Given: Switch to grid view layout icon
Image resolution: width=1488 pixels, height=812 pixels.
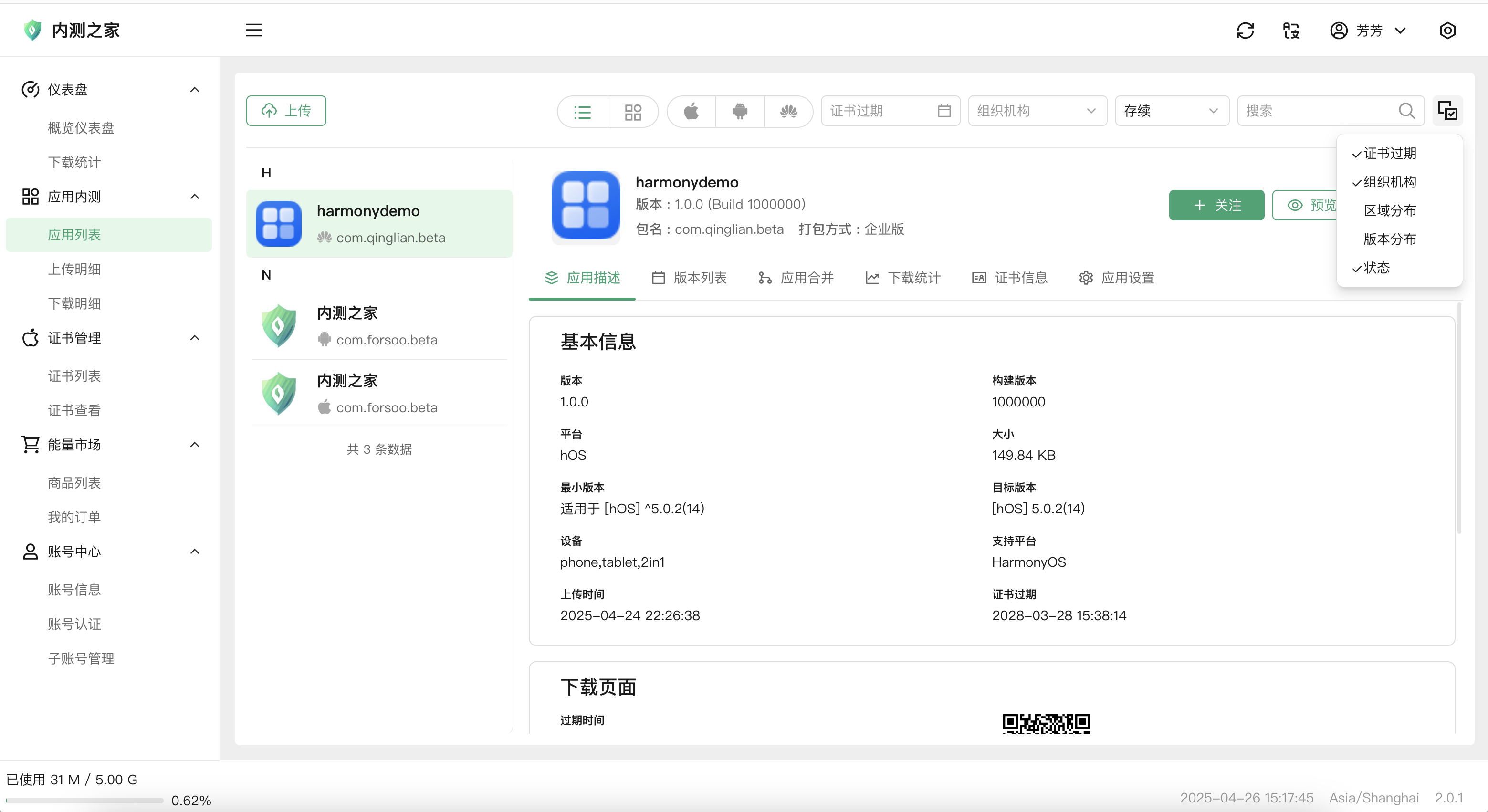Looking at the screenshot, I should pyautogui.click(x=633, y=111).
